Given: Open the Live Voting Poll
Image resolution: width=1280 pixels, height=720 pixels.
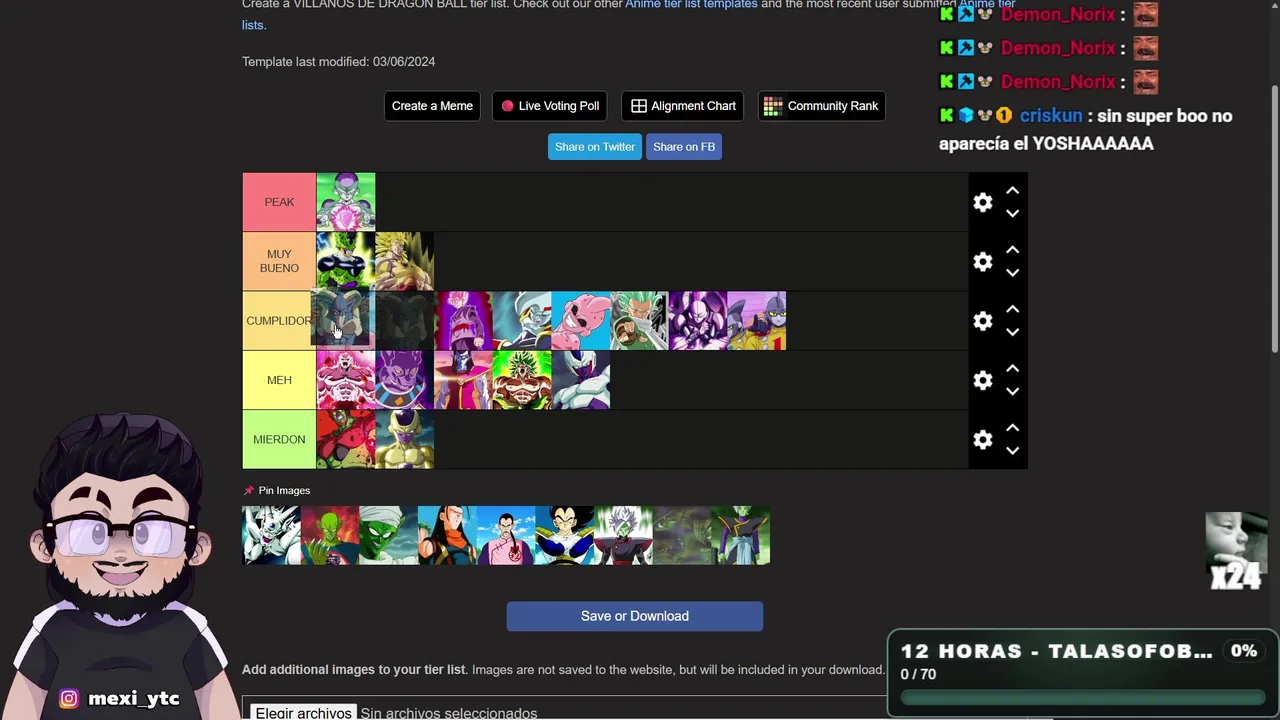Looking at the screenshot, I should [x=550, y=106].
